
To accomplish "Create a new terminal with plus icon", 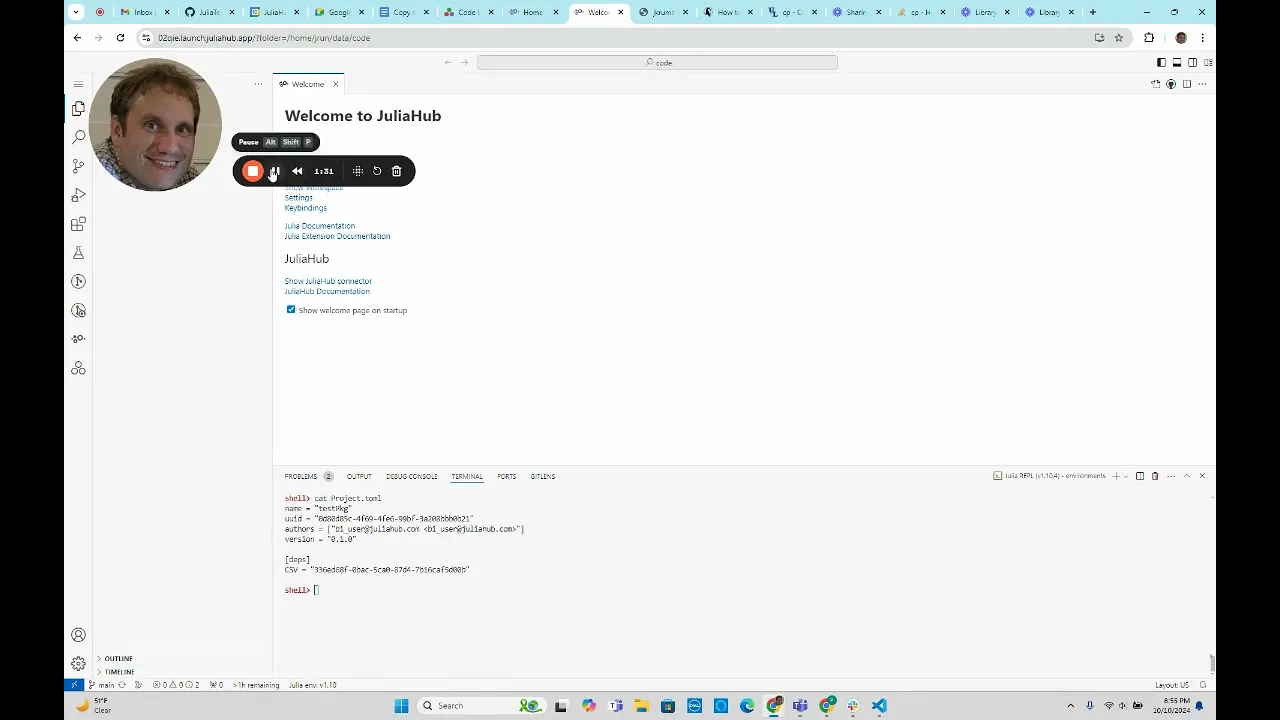I will (1115, 476).
